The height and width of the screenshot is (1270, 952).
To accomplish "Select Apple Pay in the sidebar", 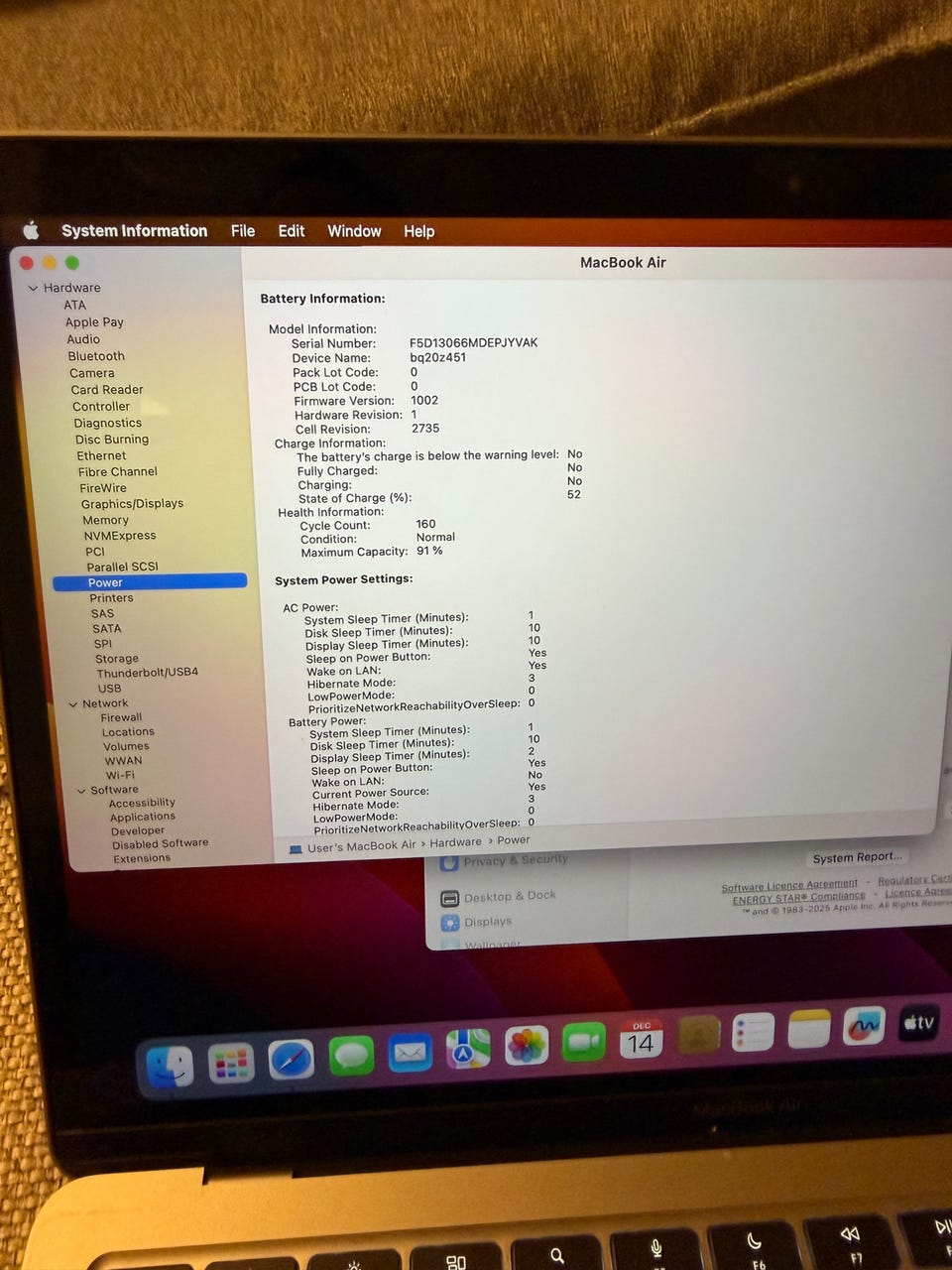I will (94, 322).
